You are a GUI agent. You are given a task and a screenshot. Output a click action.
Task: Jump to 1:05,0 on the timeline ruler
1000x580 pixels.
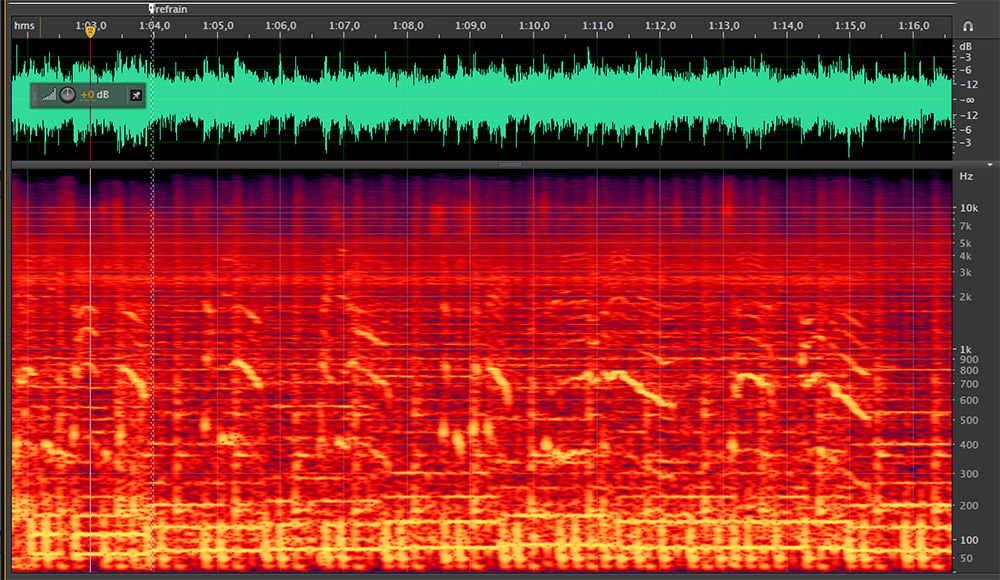point(217,25)
